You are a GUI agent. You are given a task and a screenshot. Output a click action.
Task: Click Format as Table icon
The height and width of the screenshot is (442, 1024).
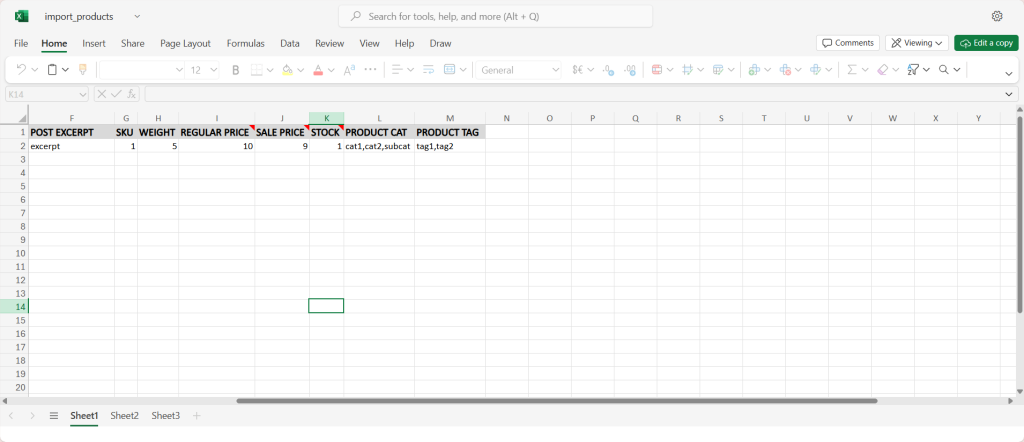tap(718, 70)
